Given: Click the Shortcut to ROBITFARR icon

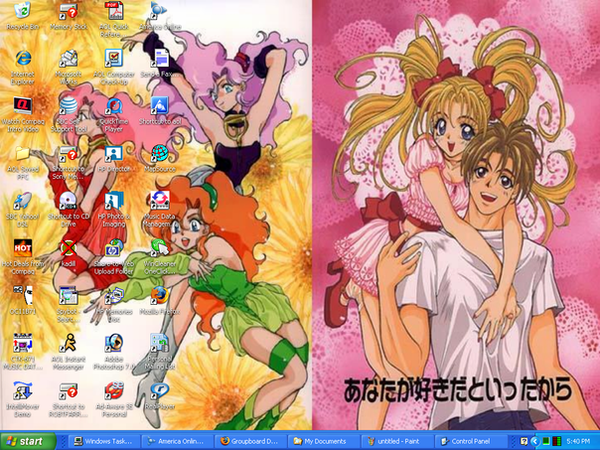Looking at the screenshot, I should click(x=68, y=390).
